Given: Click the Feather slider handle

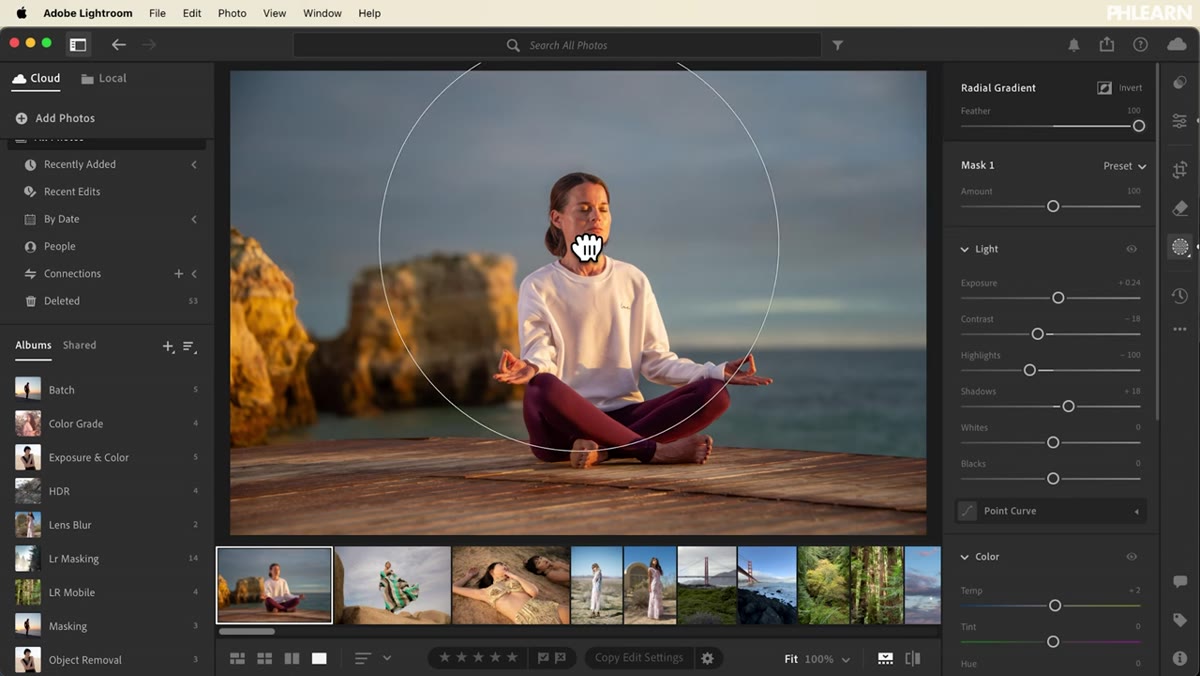Looking at the screenshot, I should (x=1138, y=126).
